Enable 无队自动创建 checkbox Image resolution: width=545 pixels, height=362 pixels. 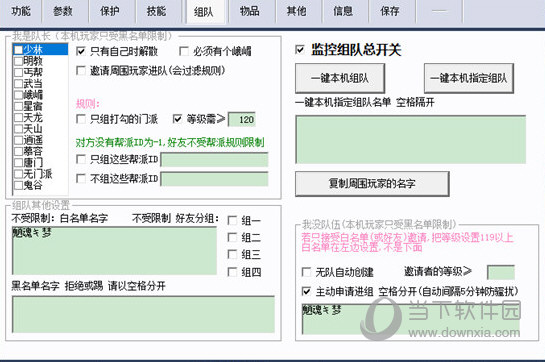[x=307, y=272]
